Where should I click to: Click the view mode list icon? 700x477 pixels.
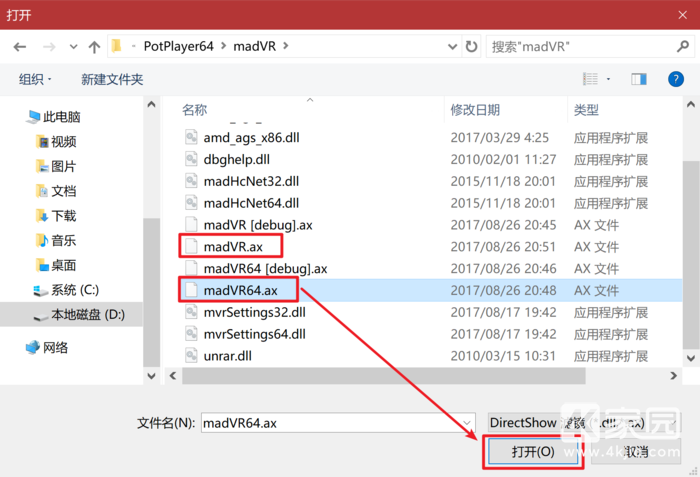pos(589,79)
